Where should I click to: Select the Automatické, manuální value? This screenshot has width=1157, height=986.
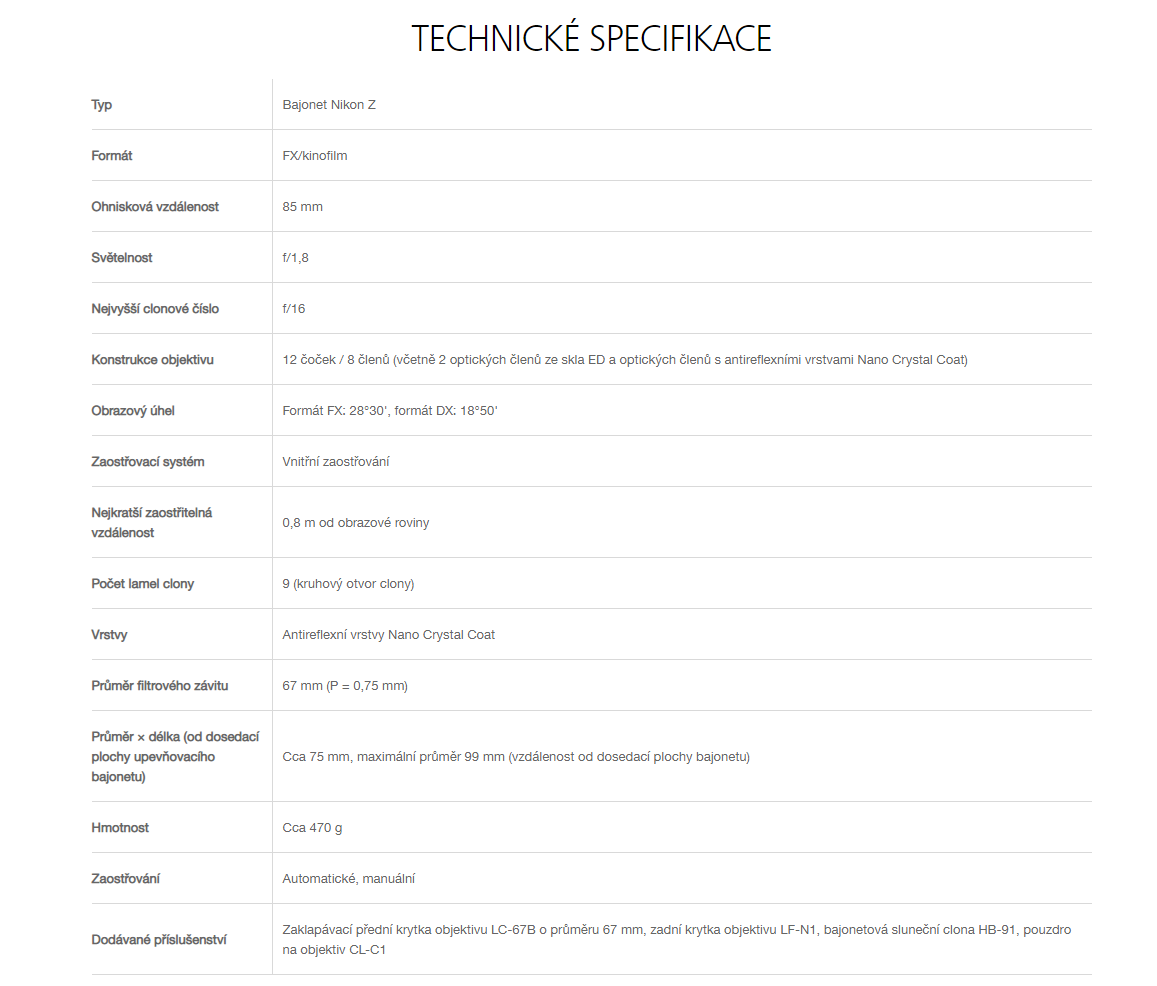click(349, 879)
